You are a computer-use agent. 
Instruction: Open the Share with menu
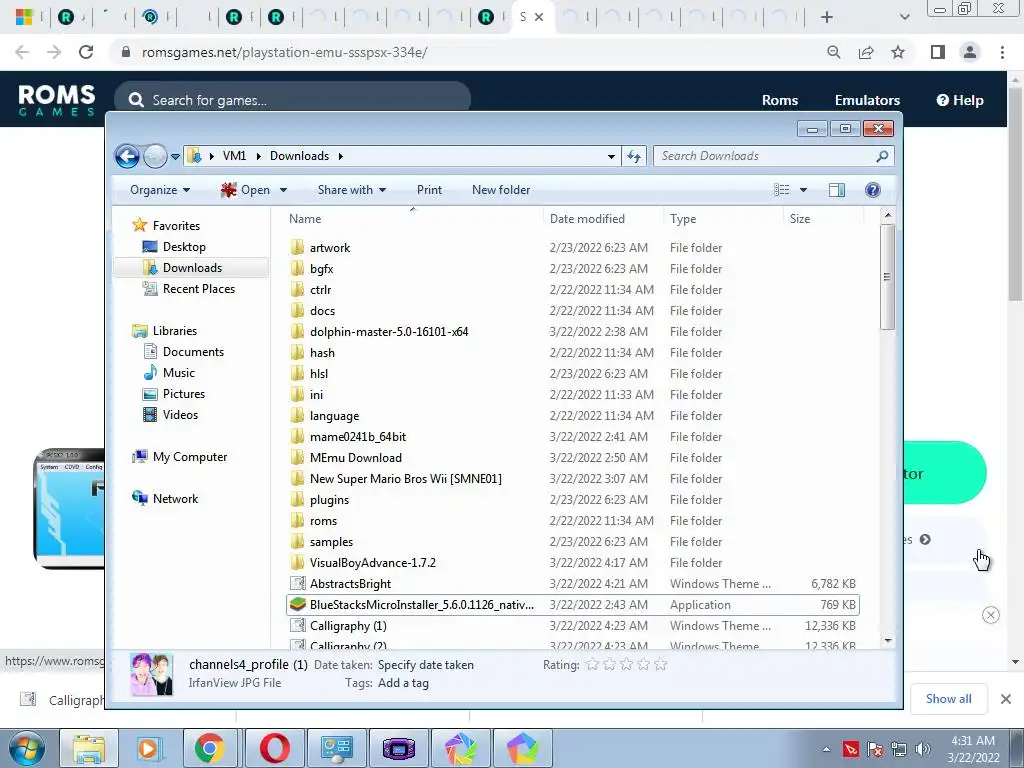tap(351, 190)
